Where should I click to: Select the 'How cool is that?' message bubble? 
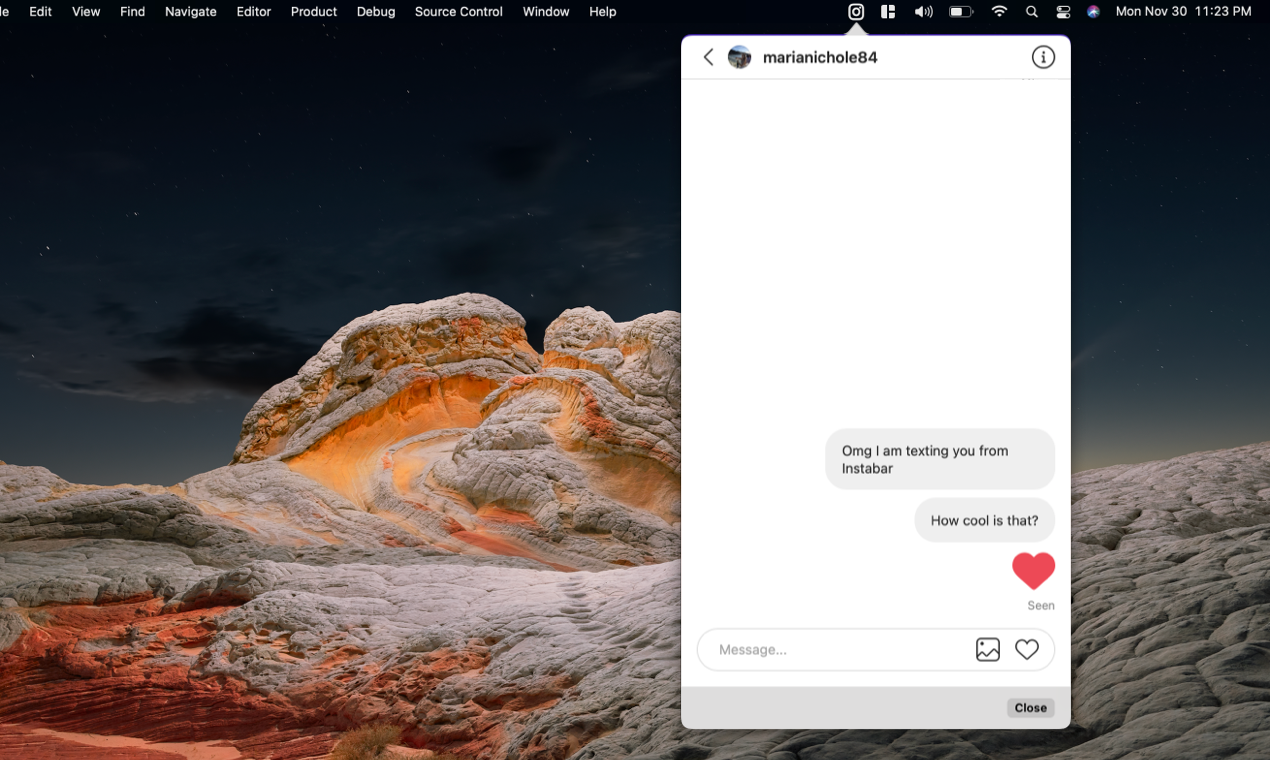(x=984, y=520)
